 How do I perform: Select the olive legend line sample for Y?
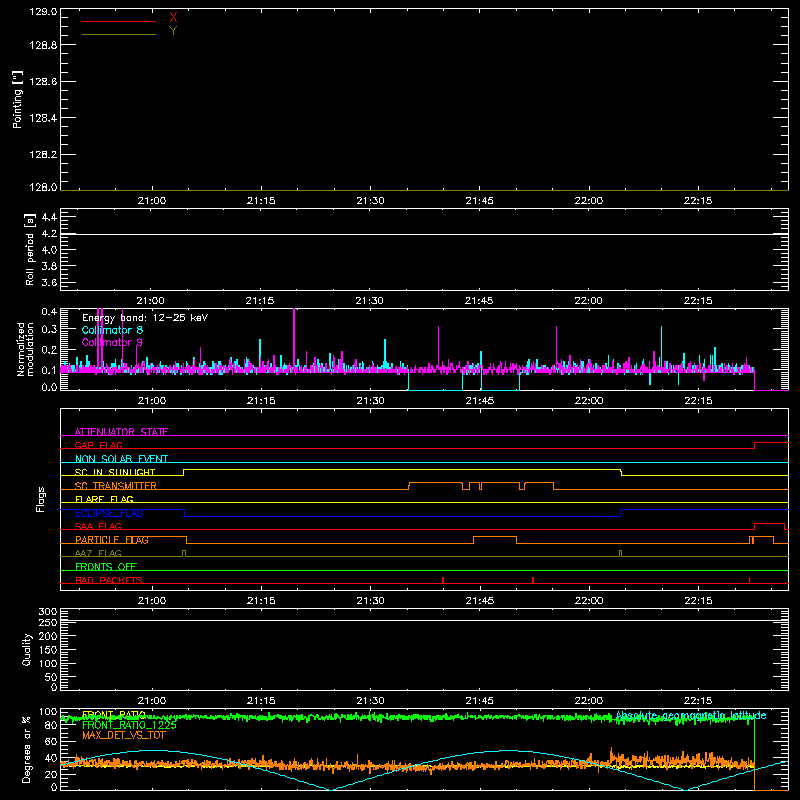(119, 34)
